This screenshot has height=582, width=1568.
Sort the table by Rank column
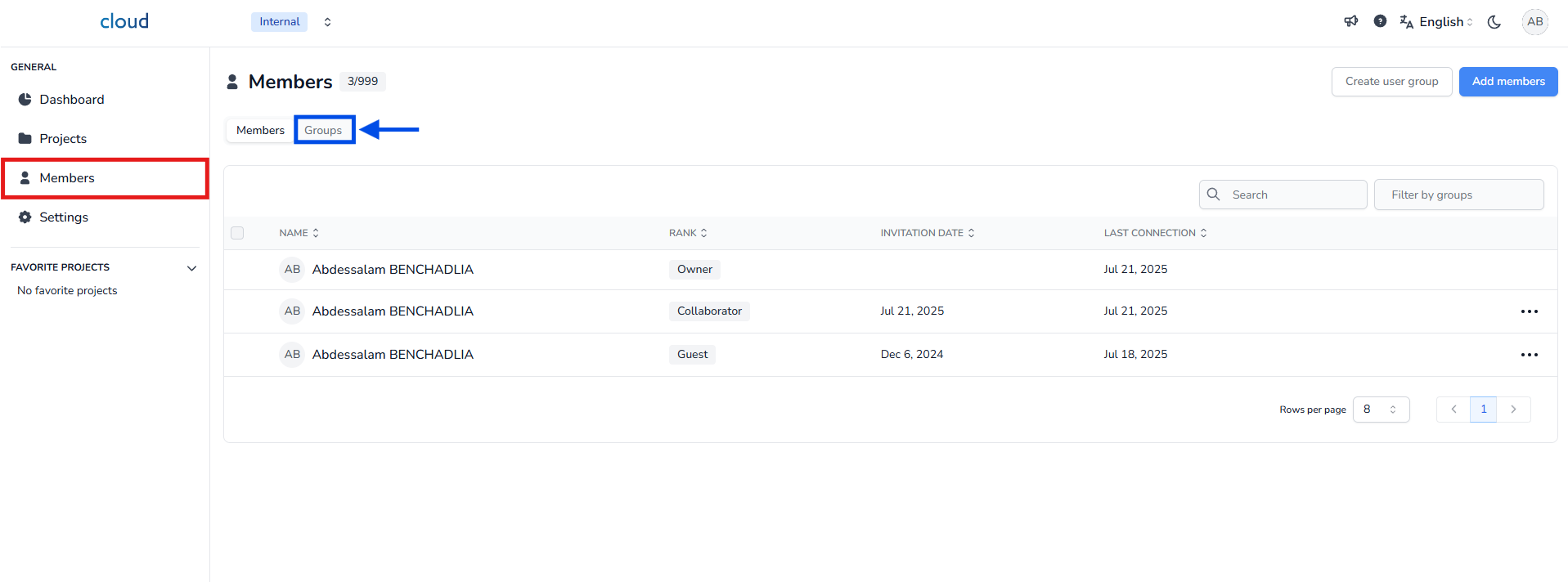click(x=688, y=233)
